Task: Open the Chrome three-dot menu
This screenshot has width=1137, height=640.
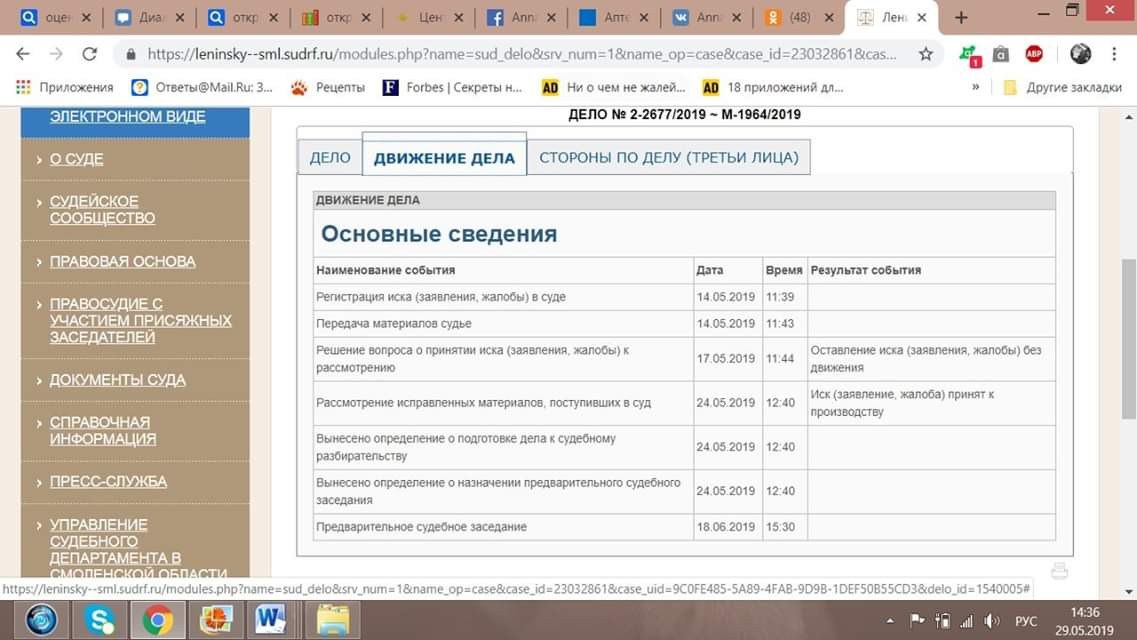Action: point(1114,54)
